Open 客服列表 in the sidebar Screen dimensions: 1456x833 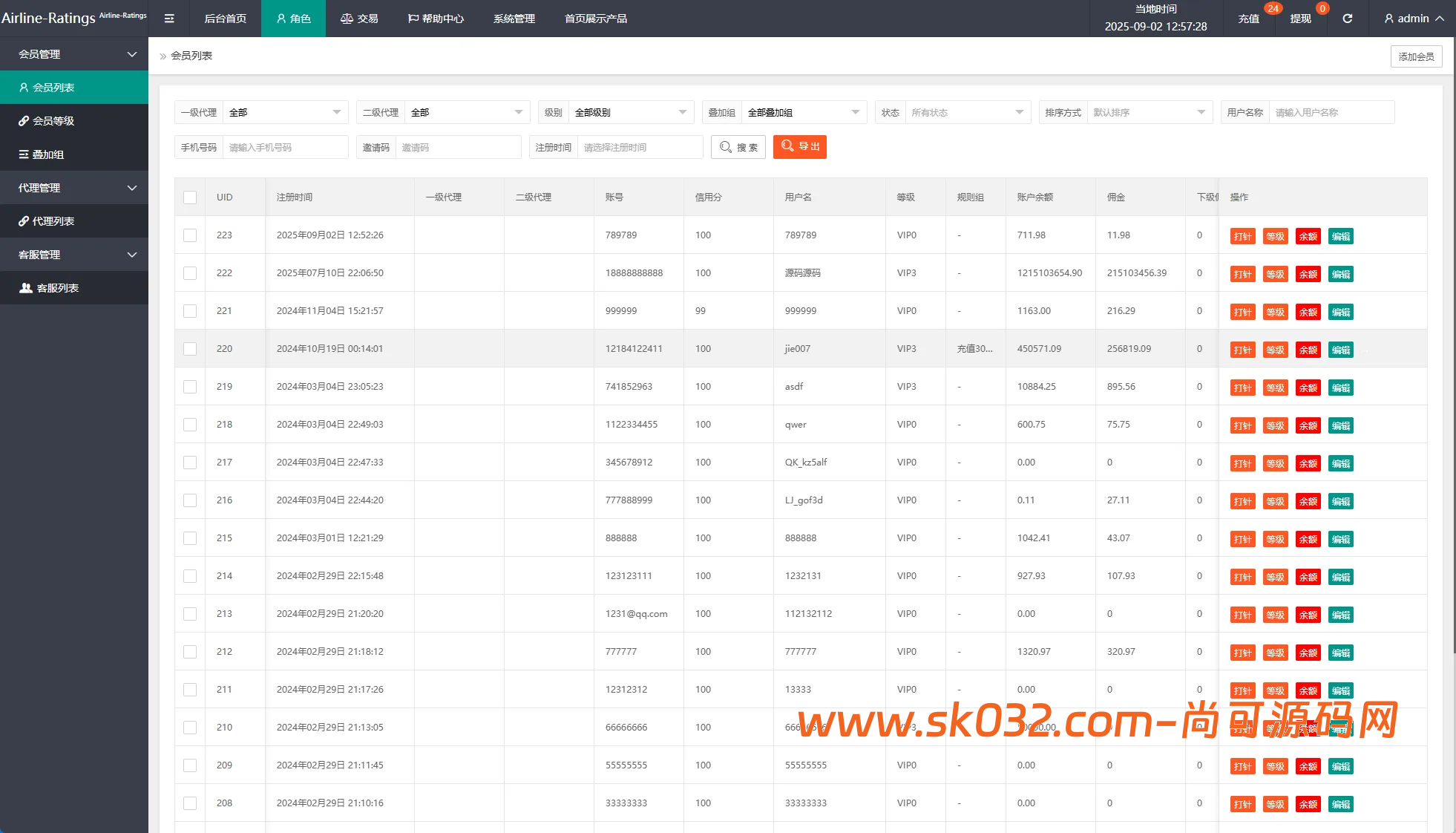[x=57, y=288]
